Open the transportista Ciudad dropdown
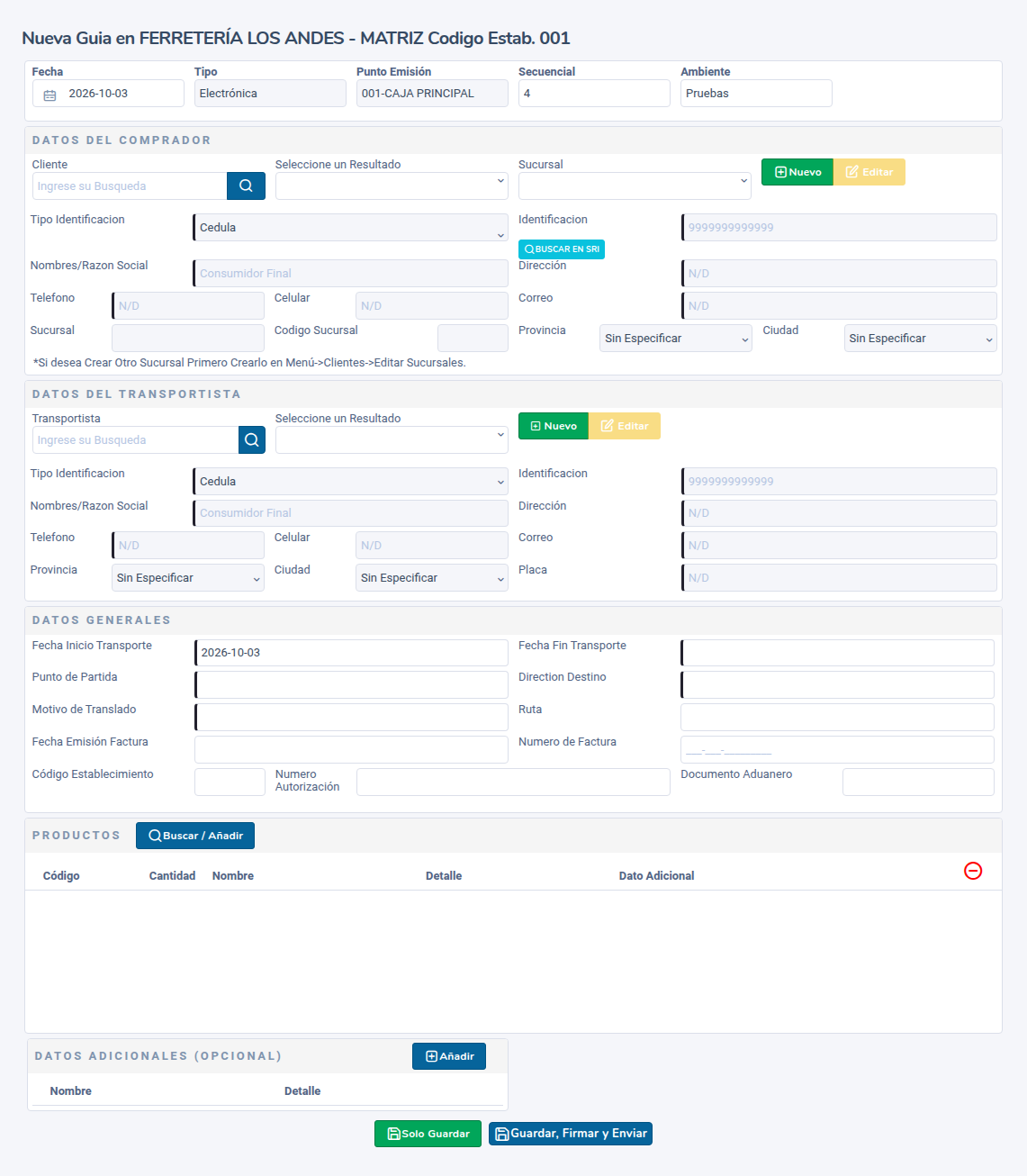Screen dimensions: 1027x1176 (x=432, y=578)
